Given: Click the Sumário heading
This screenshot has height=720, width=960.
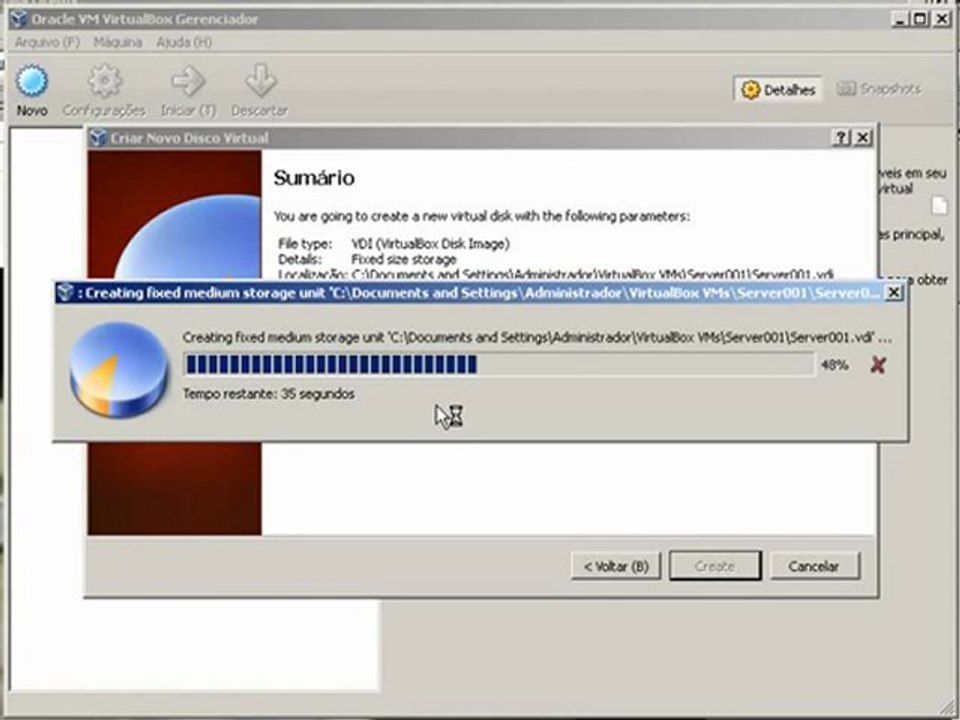Looking at the screenshot, I should click(x=314, y=178).
